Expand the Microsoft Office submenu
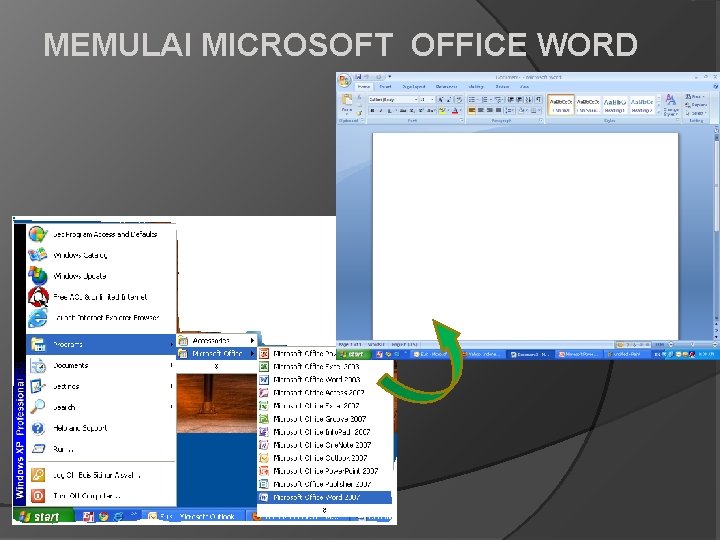 tap(217, 354)
